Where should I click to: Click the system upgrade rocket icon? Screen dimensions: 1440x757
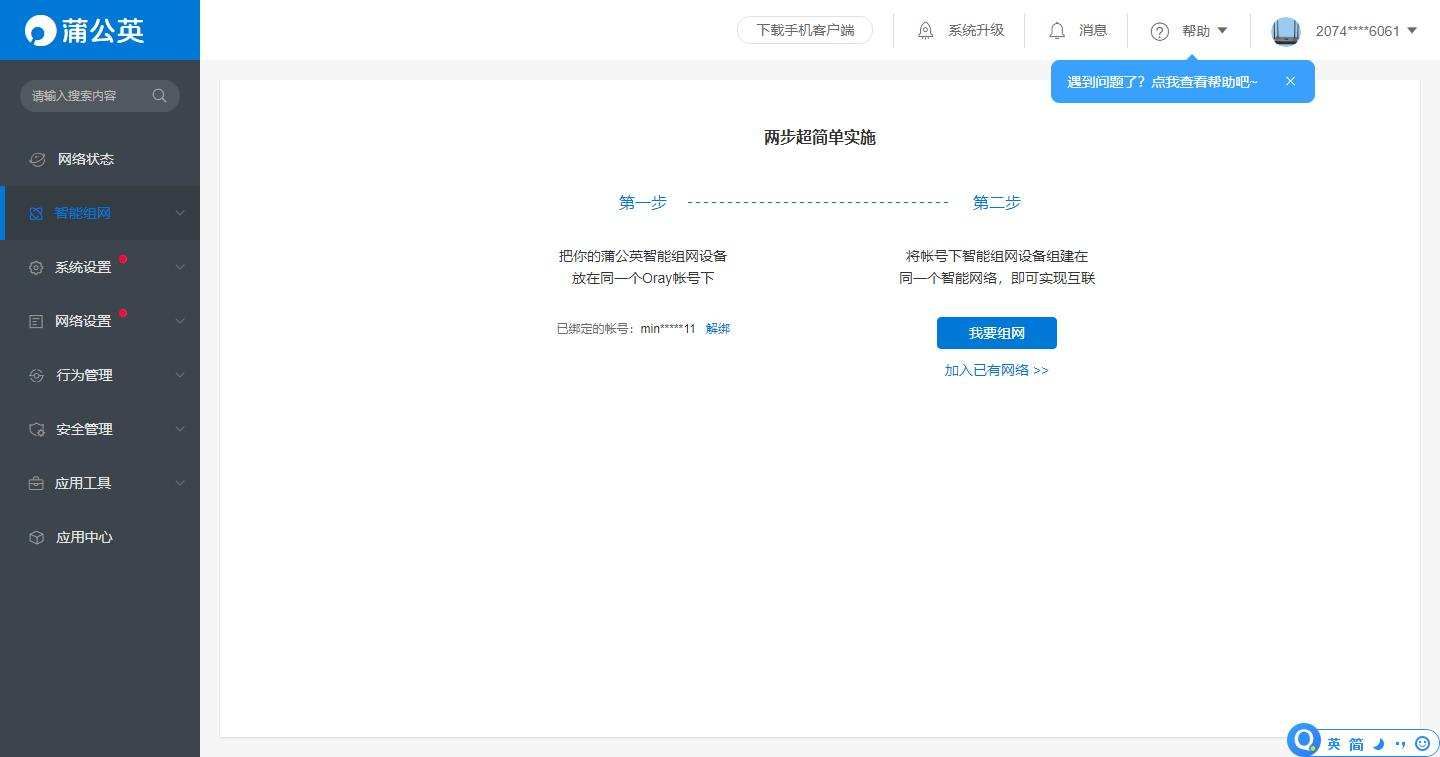pyautogui.click(x=926, y=31)
